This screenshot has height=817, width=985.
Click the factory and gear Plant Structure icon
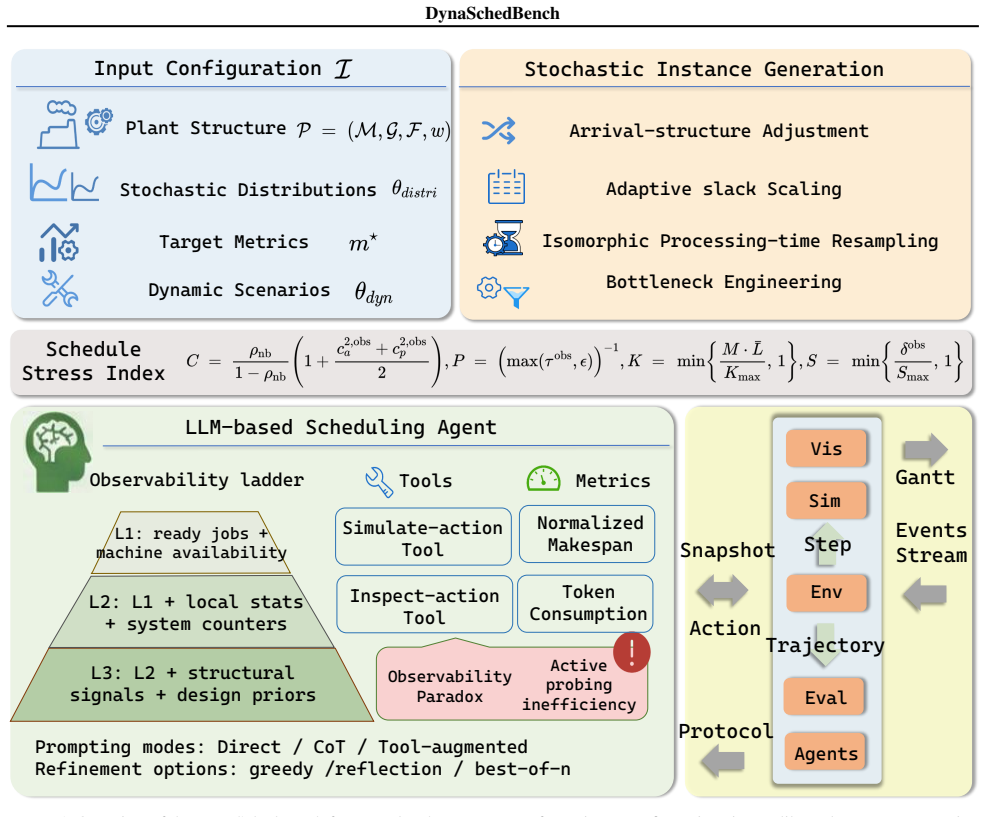[75, 125]
